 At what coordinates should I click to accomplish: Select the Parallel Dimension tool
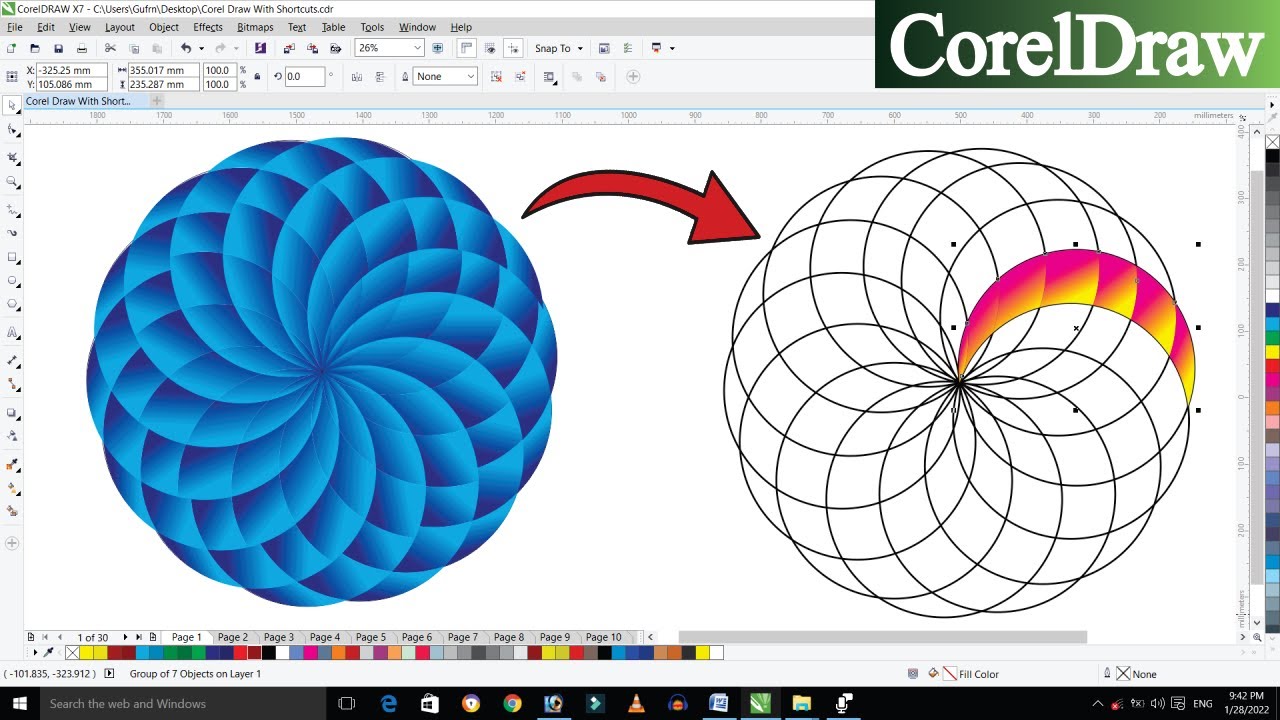click(12, 359)
